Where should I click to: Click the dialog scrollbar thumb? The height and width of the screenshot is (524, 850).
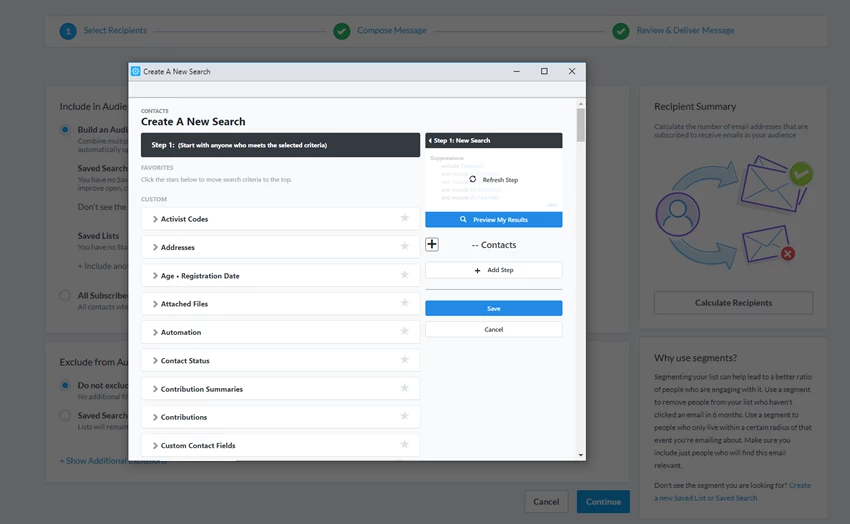click(x=581, y=125)
